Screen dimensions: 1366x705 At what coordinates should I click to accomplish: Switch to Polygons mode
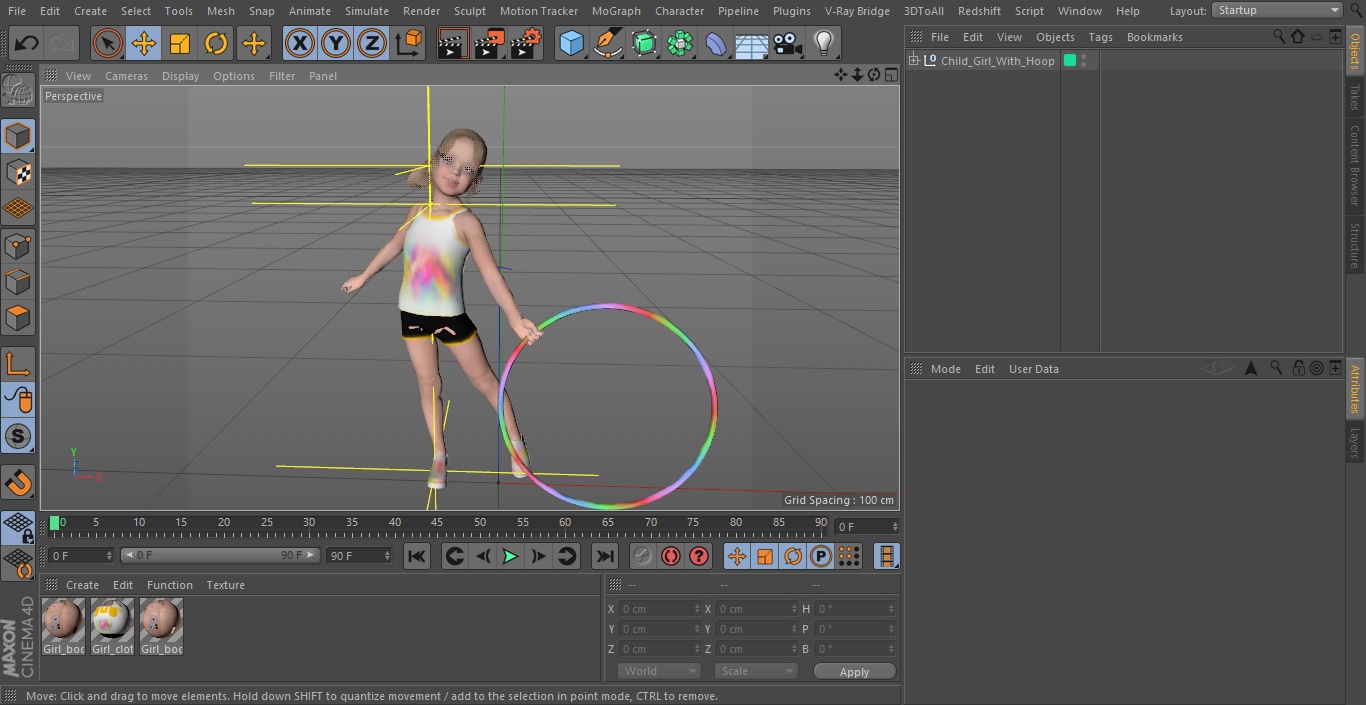18,318
